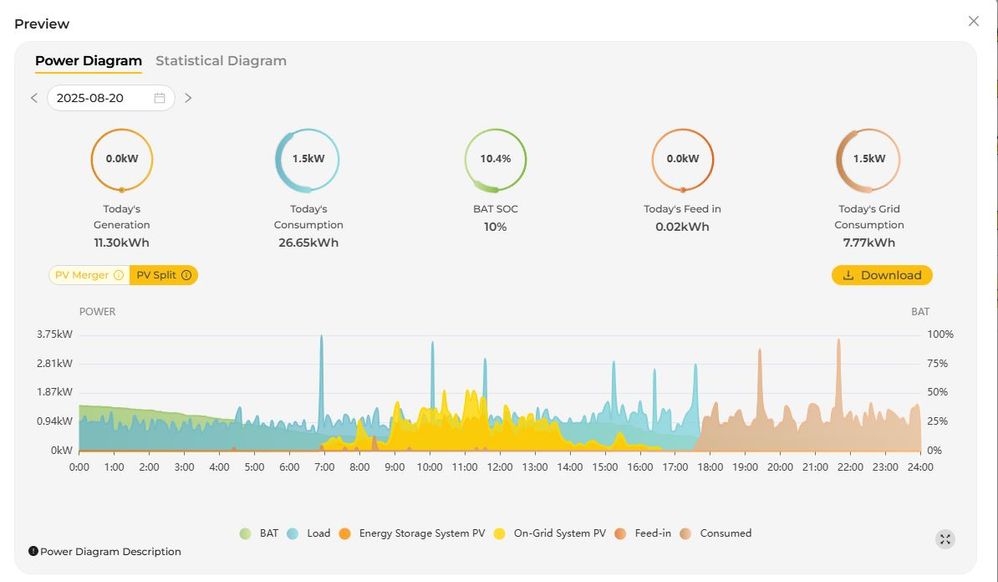Click the calendar icon in date field

click(x=159, y=98)
